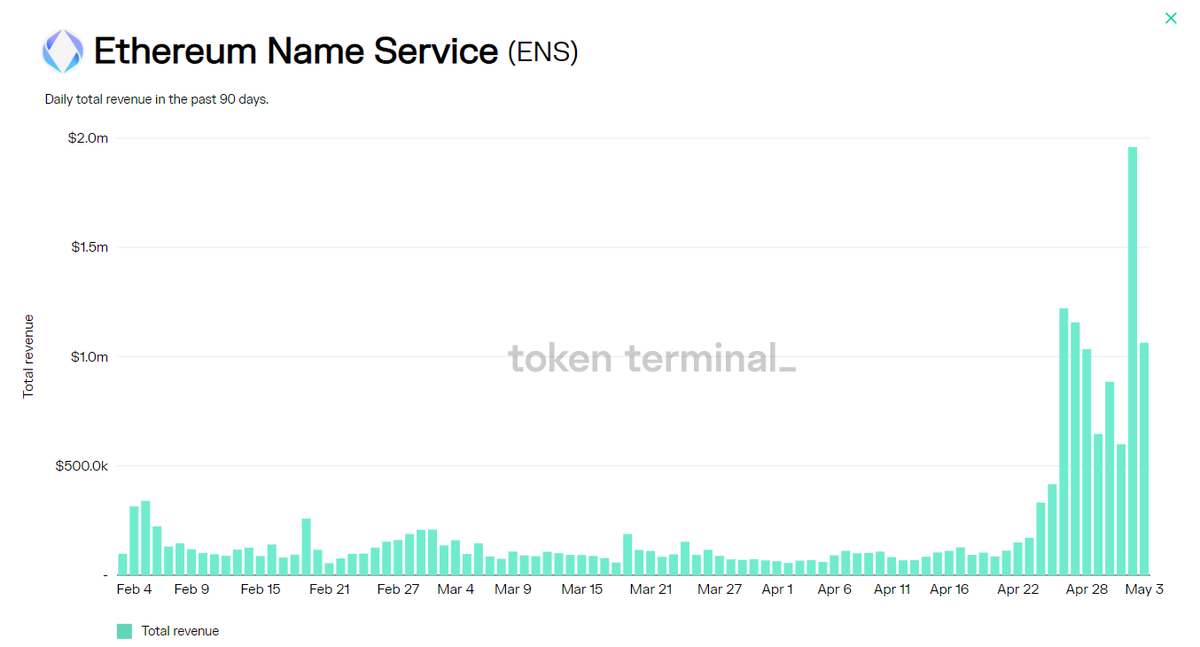Click the Apr 28 date label
Screen dimensions: 1200x647
pyautogui.click(x=1087, y=590)
